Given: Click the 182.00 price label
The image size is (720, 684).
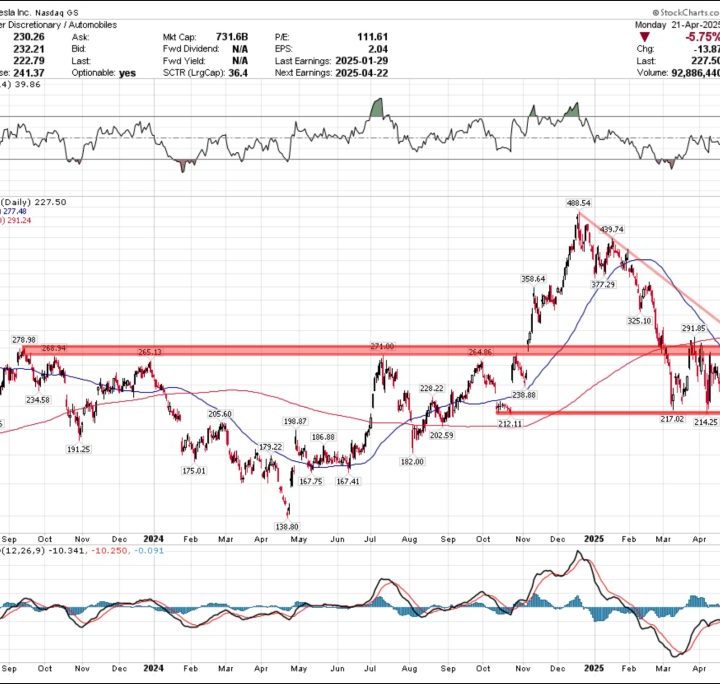Looking at the screenshot, I should (x=412, y=462).
